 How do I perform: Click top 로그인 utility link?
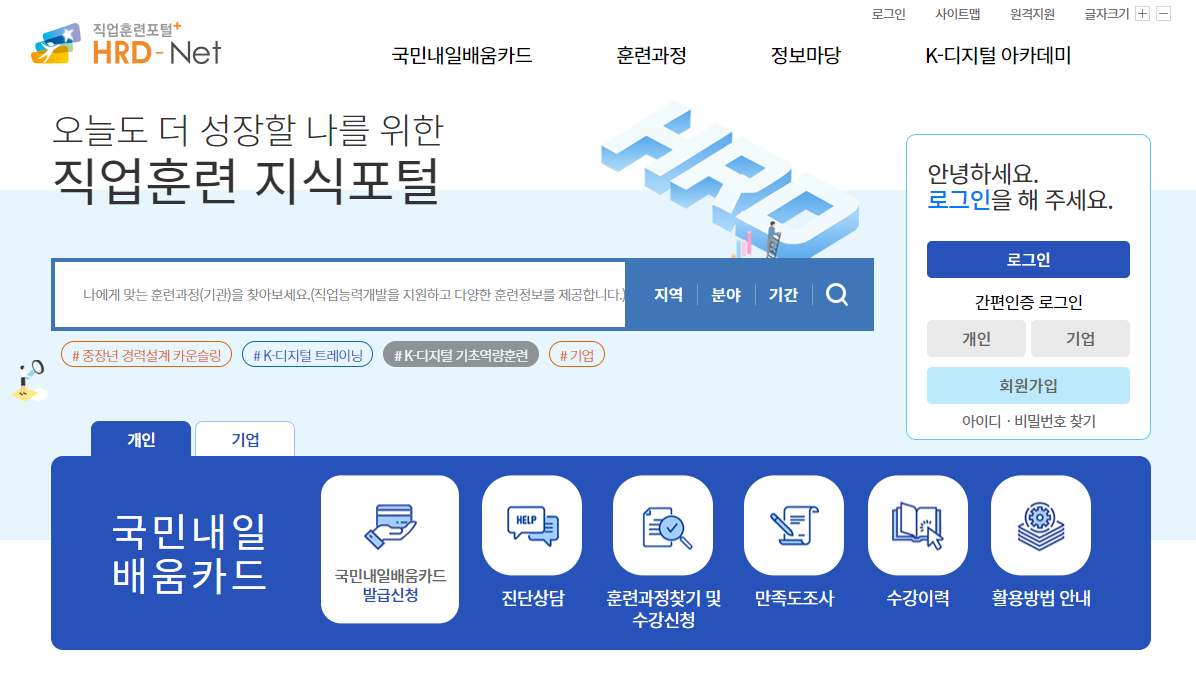click(889, 14)
